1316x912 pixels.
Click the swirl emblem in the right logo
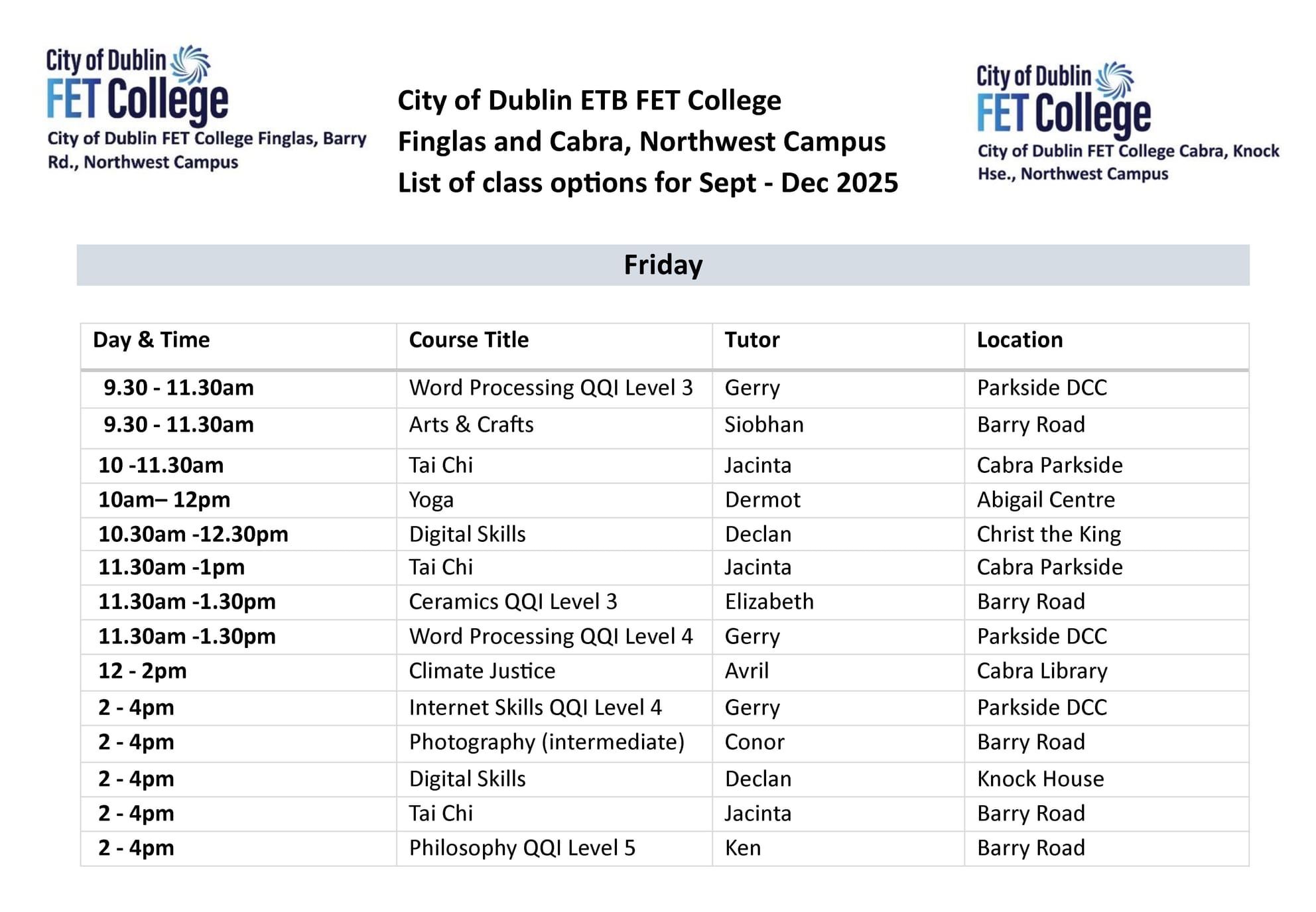click(x=1114, y=80)
